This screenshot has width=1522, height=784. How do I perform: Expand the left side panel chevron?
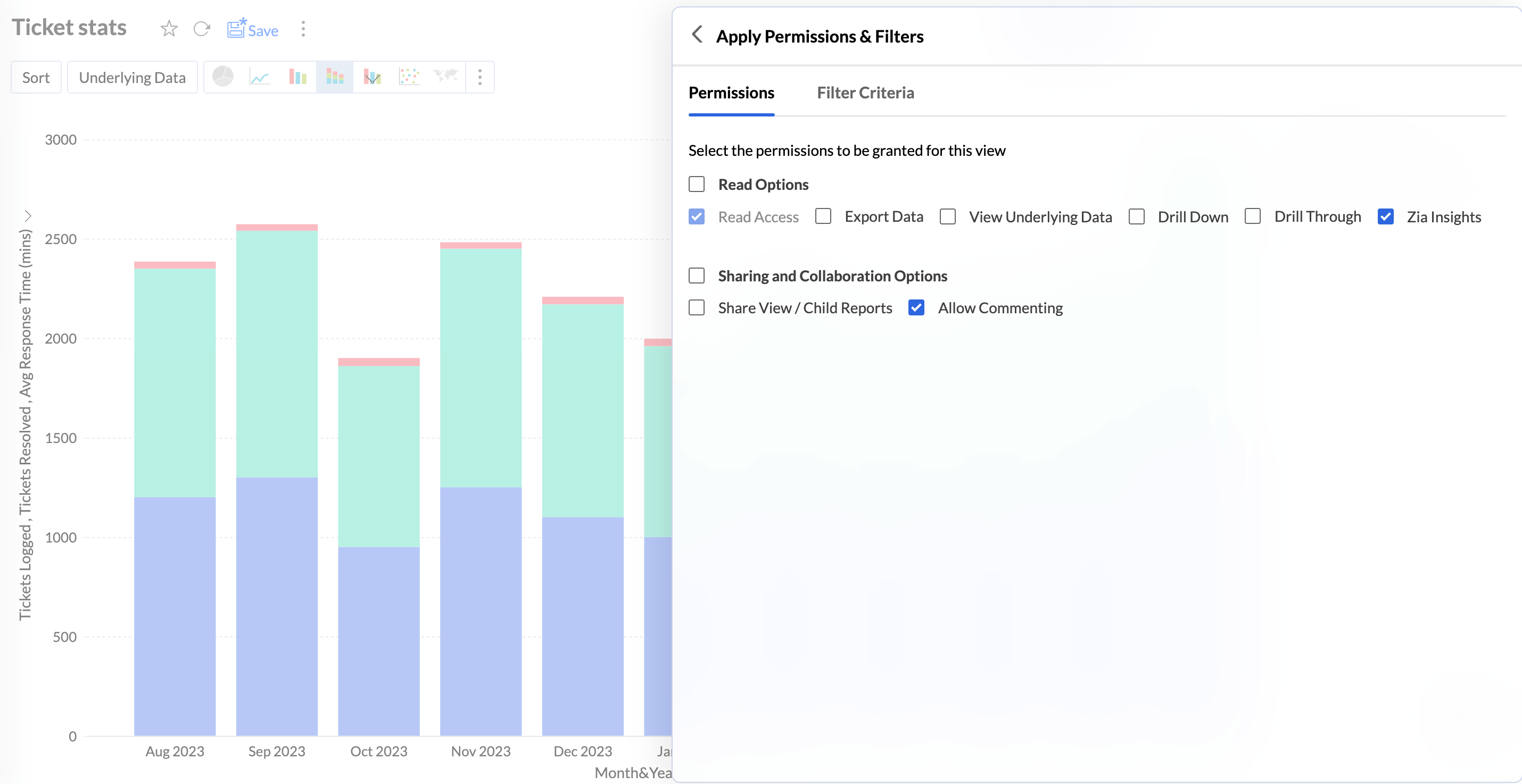pos(27,215)
